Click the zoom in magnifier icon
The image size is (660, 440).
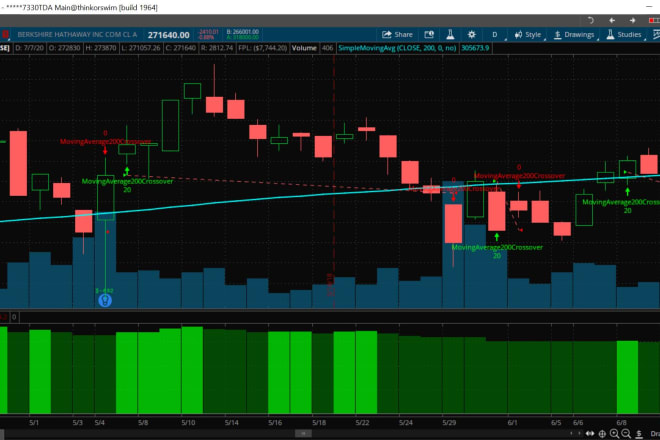click(615, 434)
